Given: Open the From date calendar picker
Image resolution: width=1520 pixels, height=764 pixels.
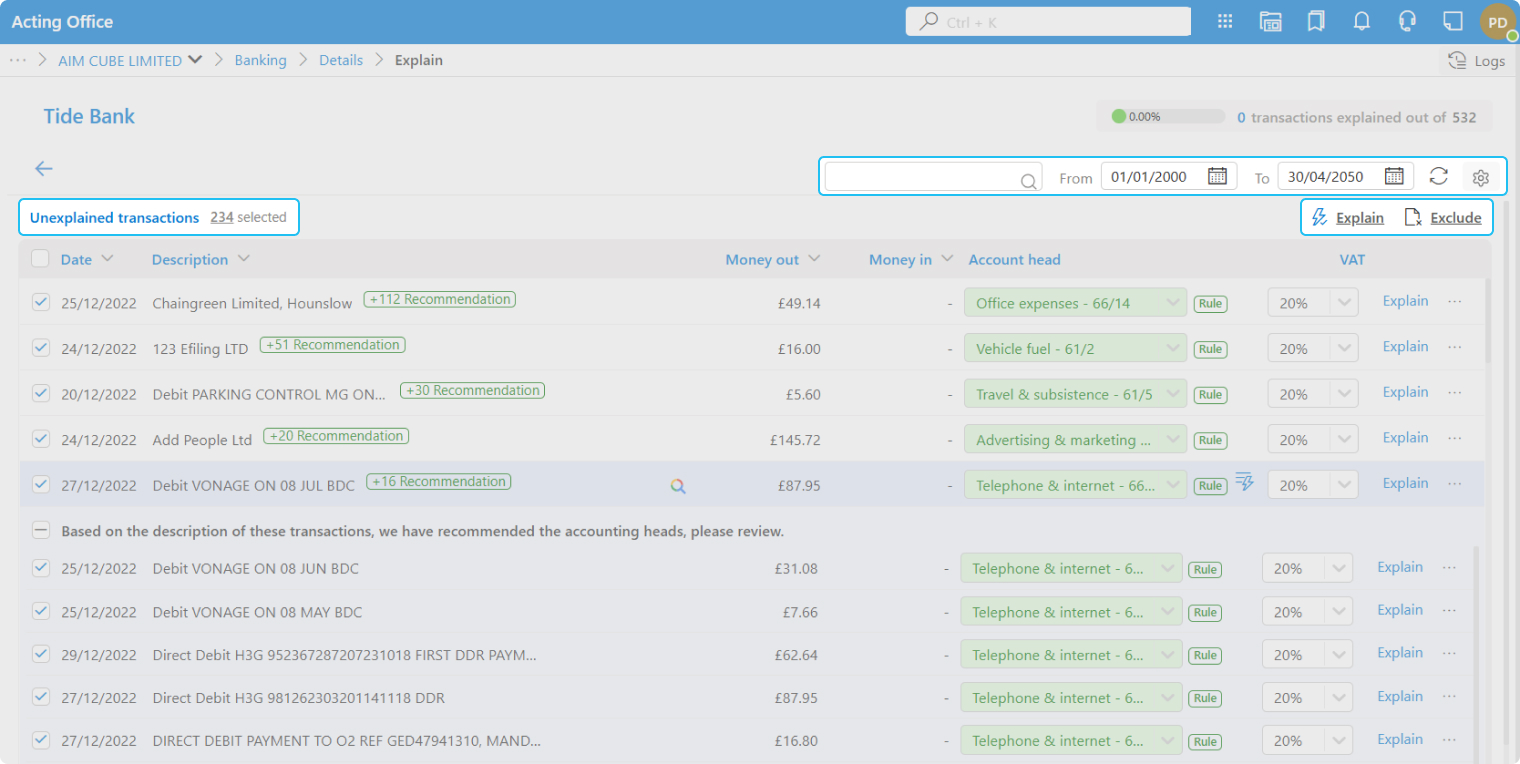Looking at the screenshot, I should coord(1217,176).
